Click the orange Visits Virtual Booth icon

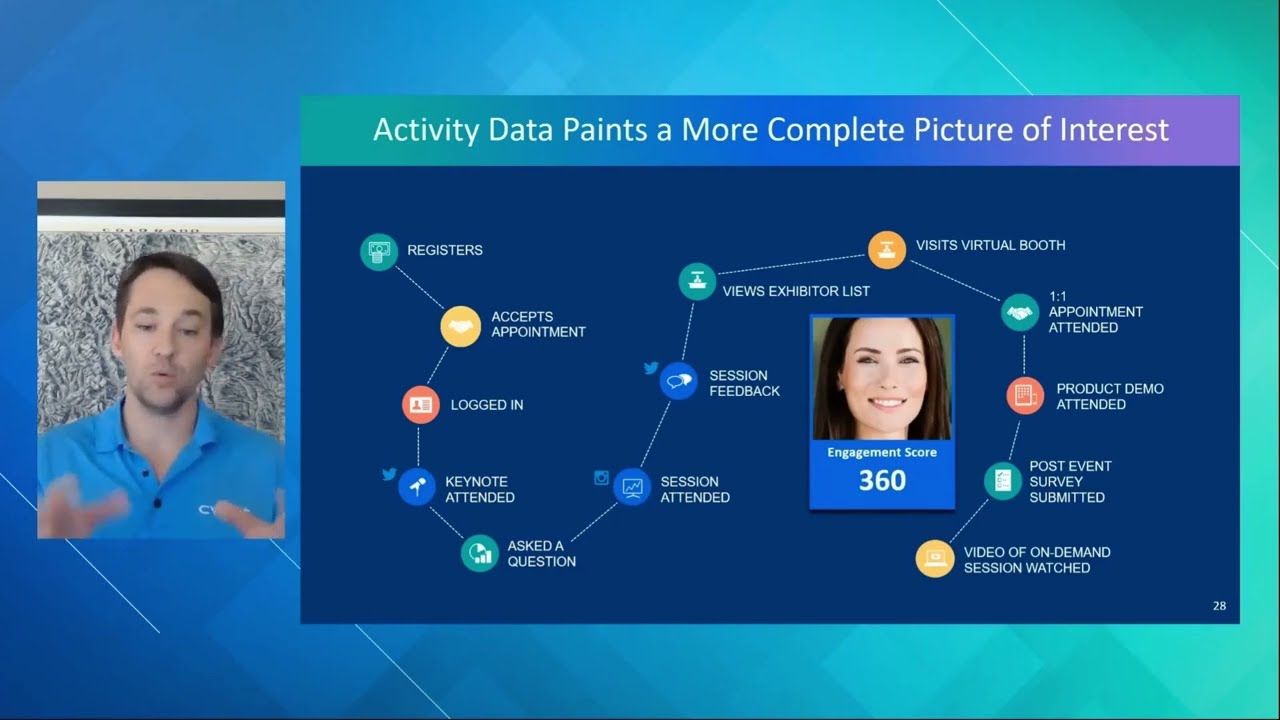[887, 250]
